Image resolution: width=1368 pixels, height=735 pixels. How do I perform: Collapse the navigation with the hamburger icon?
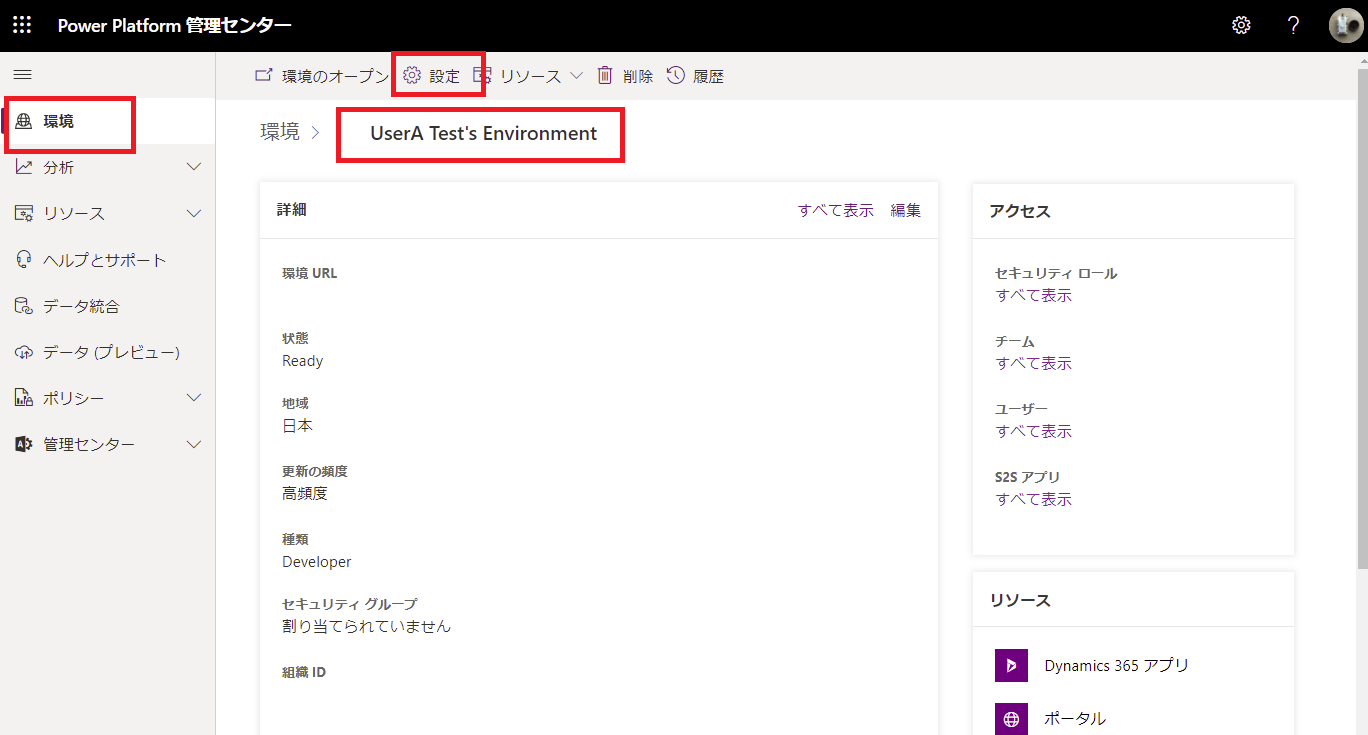coord(21,73)
